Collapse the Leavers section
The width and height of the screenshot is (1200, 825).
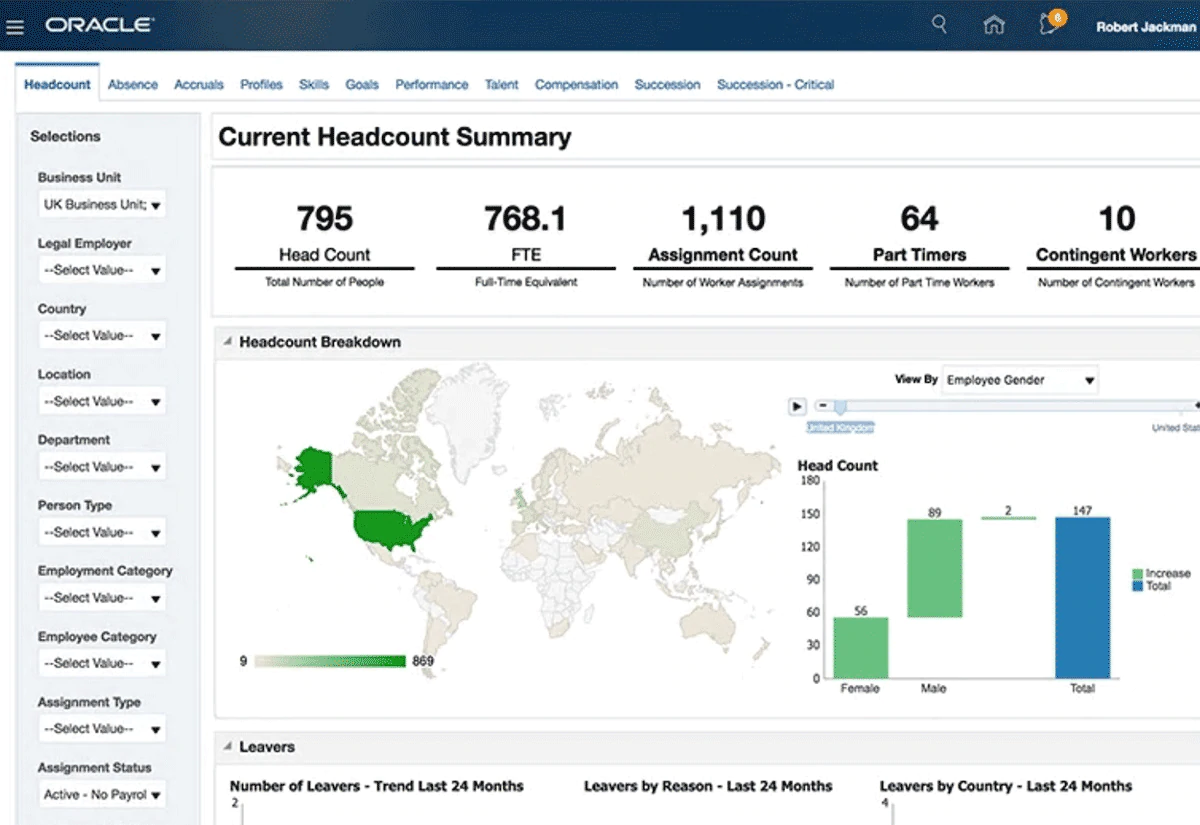pyautogui.click(x=227, y=747)
